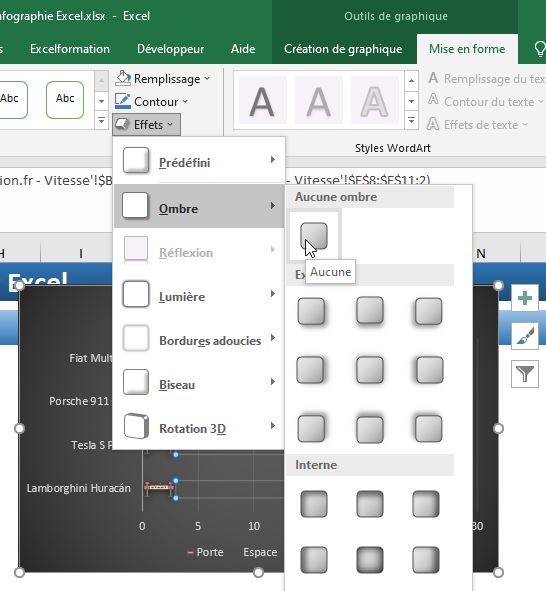
Task: Choose first inner shadow under Interne
Action: (x=314, y=504)
